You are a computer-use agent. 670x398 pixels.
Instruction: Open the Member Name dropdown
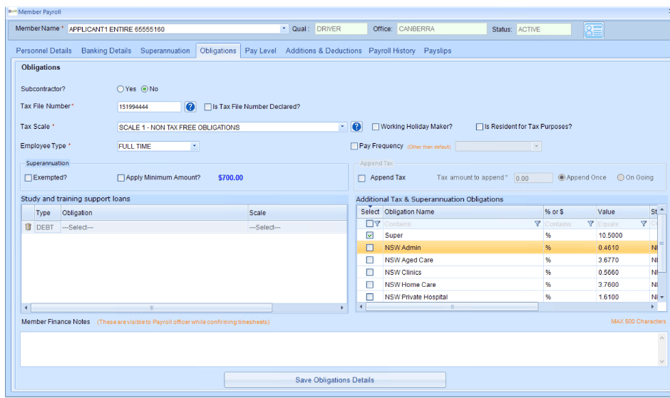(284, 29)
